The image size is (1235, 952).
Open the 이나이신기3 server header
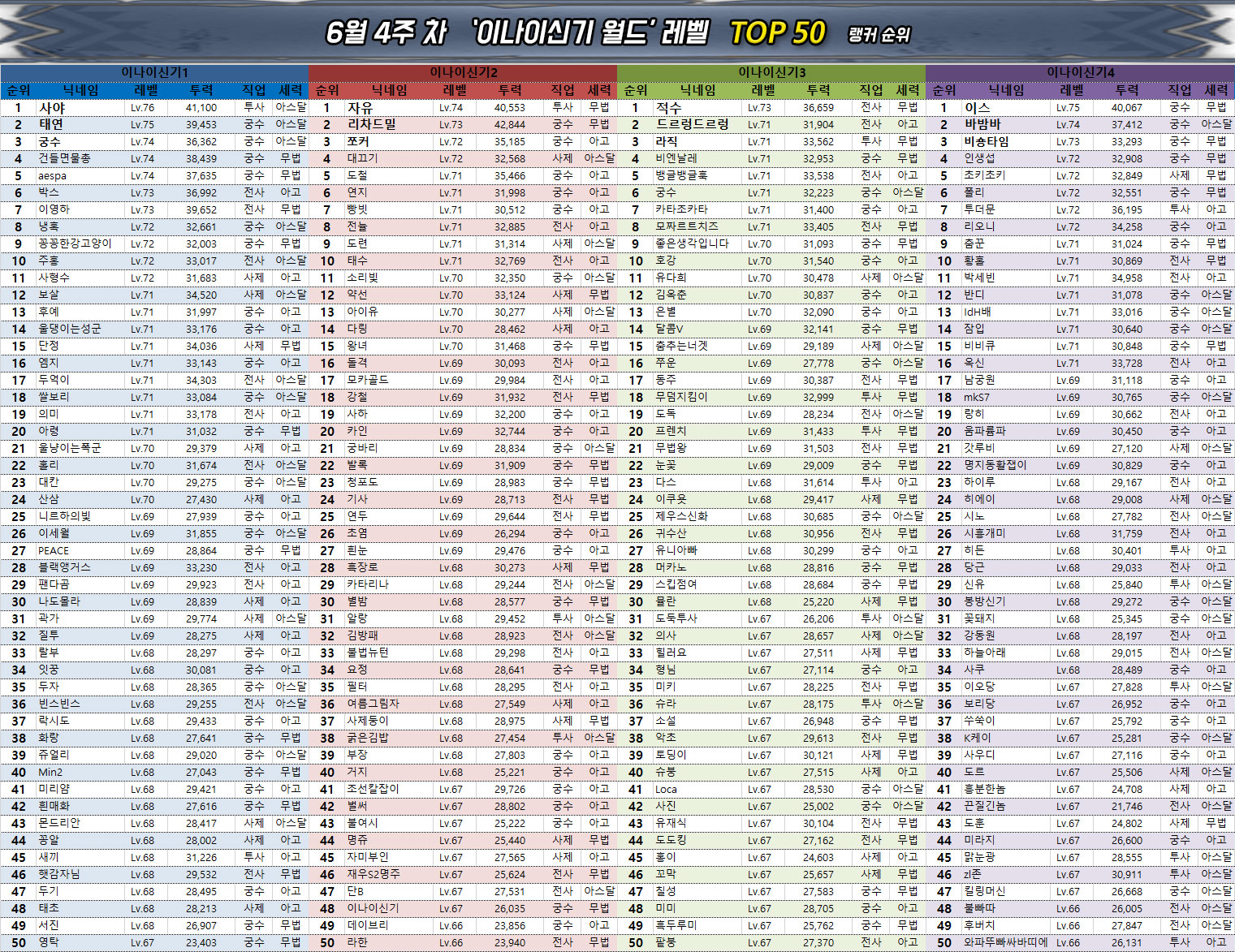[771, 72]
